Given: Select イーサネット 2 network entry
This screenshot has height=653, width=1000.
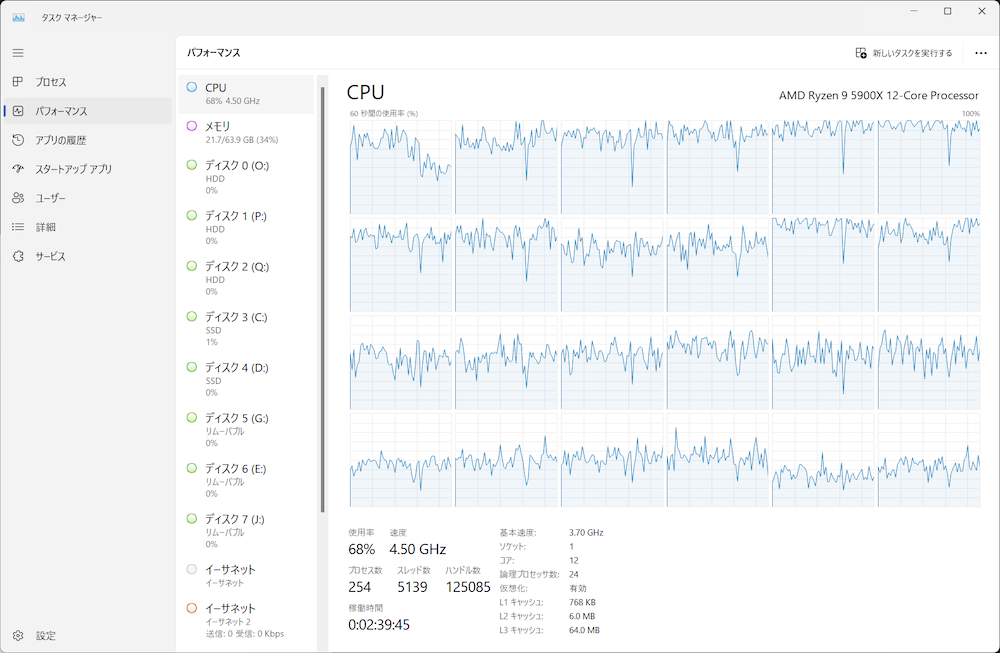Looking at the screenshot, I should point(246,620).
